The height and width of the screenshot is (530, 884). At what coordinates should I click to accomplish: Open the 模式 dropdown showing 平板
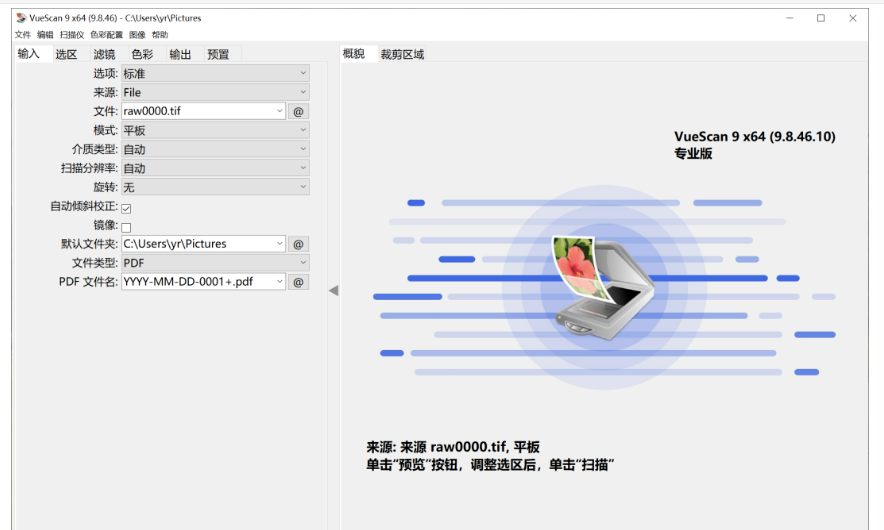(x=215, y=130)
